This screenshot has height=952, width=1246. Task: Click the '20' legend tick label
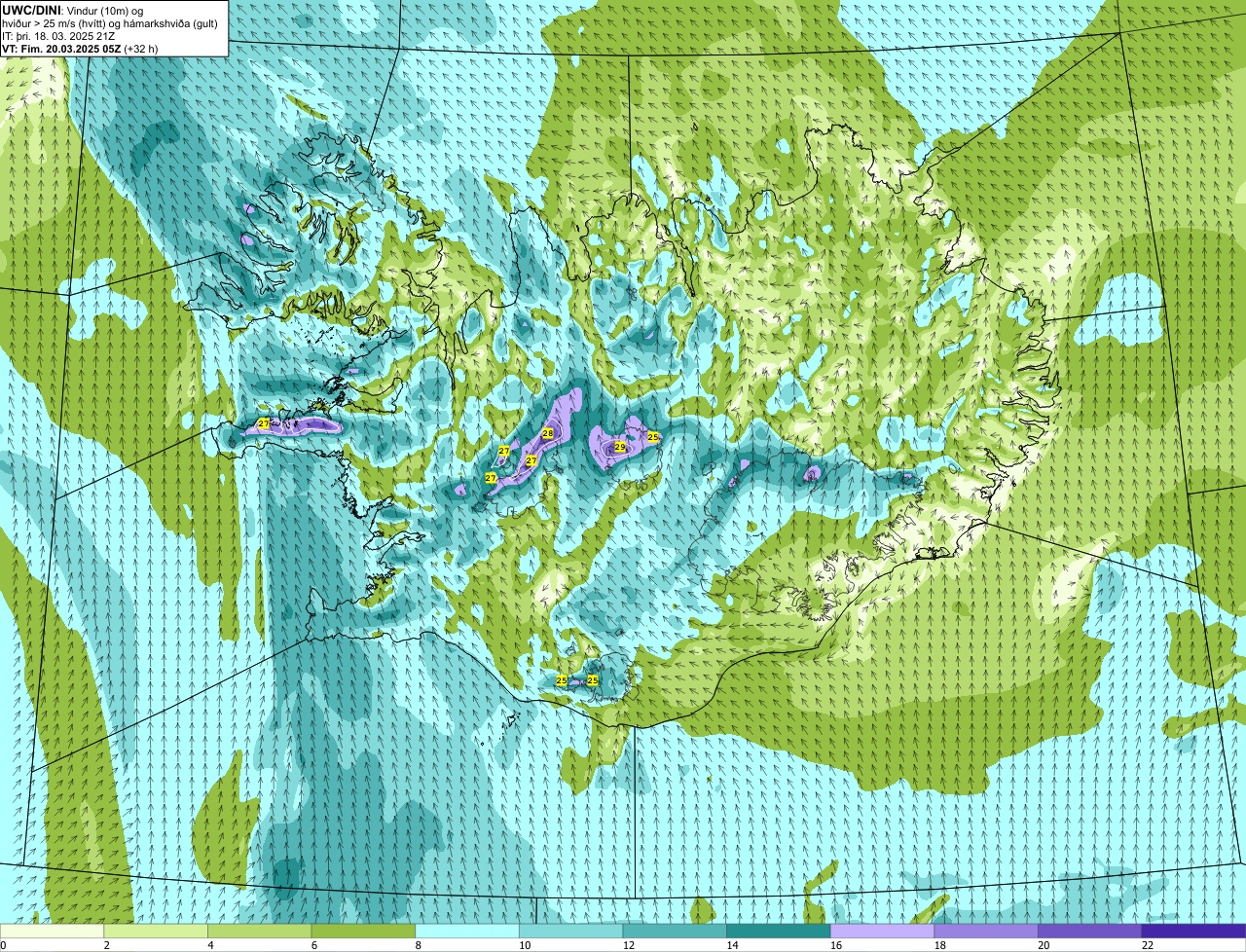1044,945
